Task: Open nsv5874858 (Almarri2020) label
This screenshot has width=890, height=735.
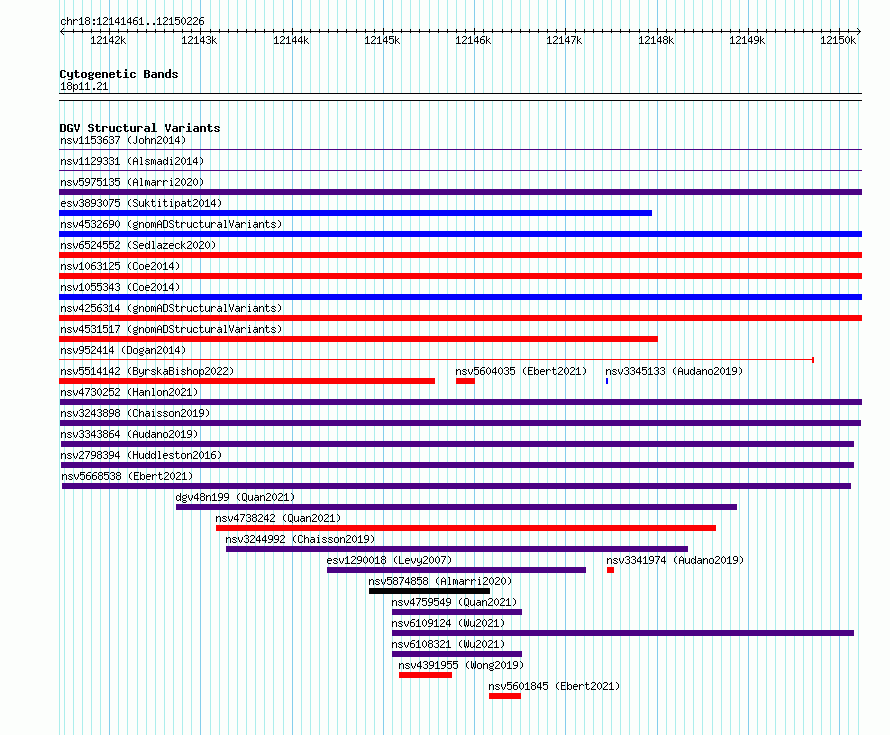Action: pyautogui.click(x=440, y=581)
